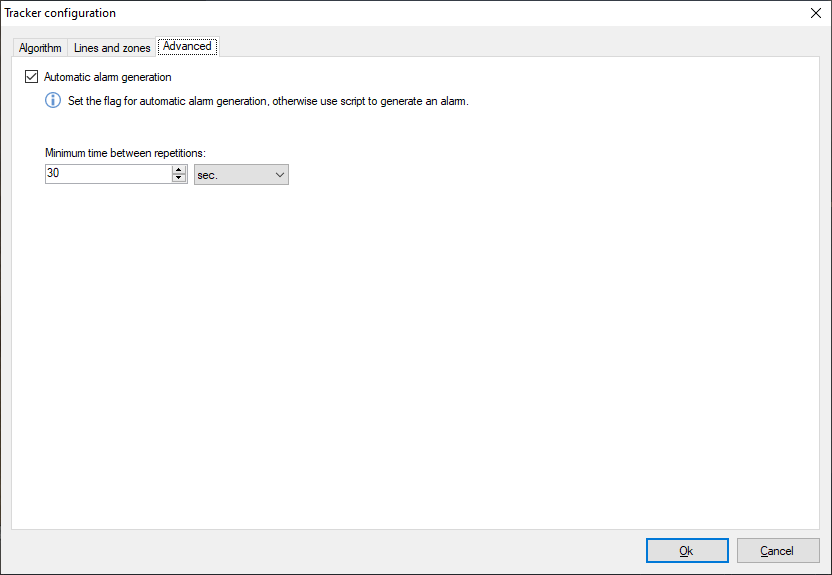Select the Advanced tab
This screenshot has height=575, width=832.
[x=187, y=47]
